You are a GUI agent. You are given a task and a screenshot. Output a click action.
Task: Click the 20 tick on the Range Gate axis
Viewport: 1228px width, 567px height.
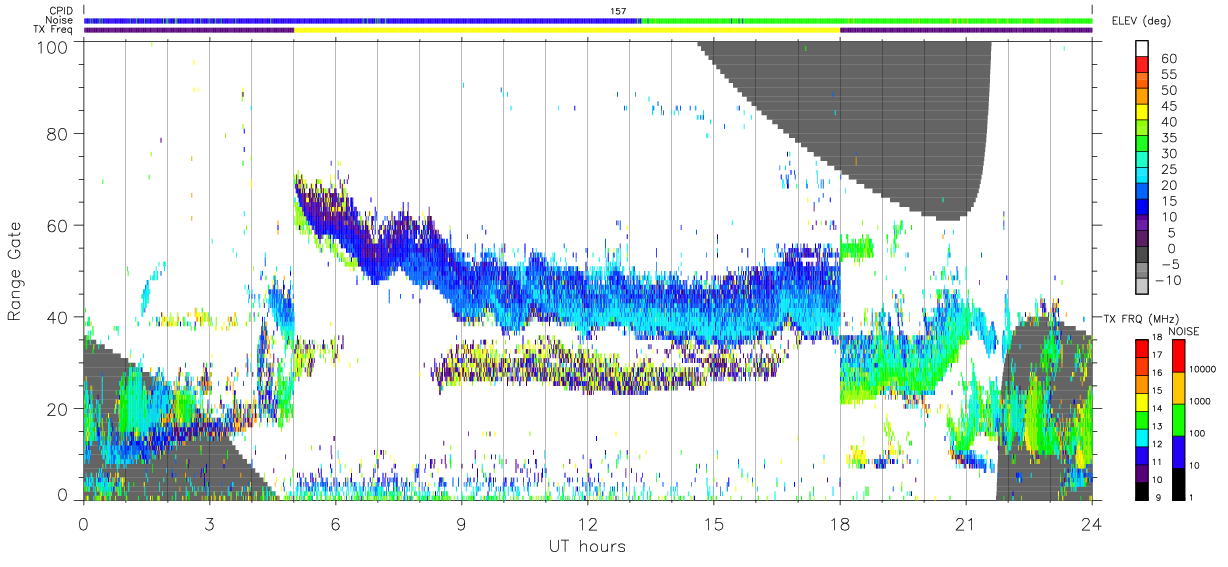click(x=58, y=409)
